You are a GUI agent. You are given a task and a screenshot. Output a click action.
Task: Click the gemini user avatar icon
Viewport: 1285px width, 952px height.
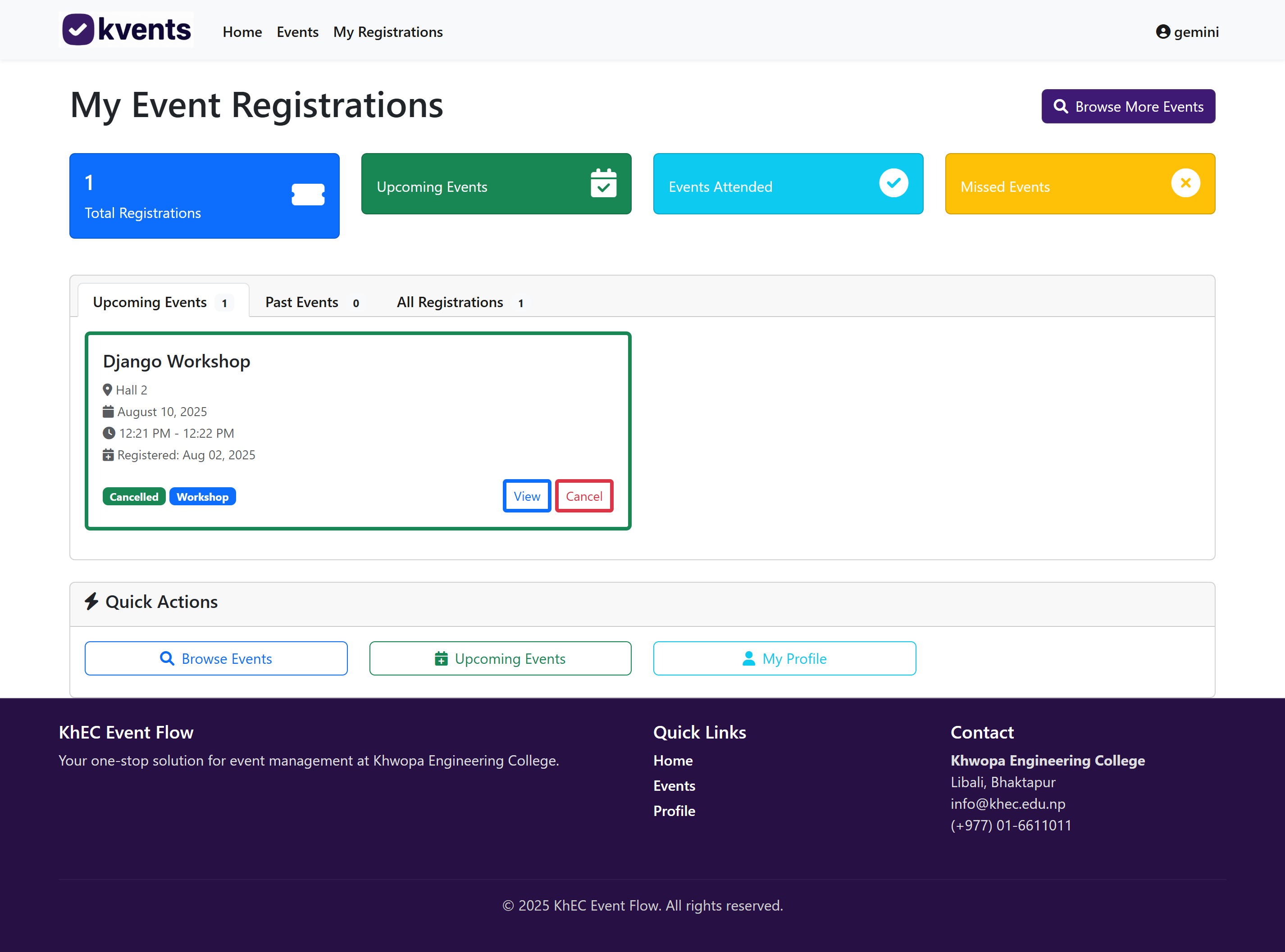coord(1163,32)
